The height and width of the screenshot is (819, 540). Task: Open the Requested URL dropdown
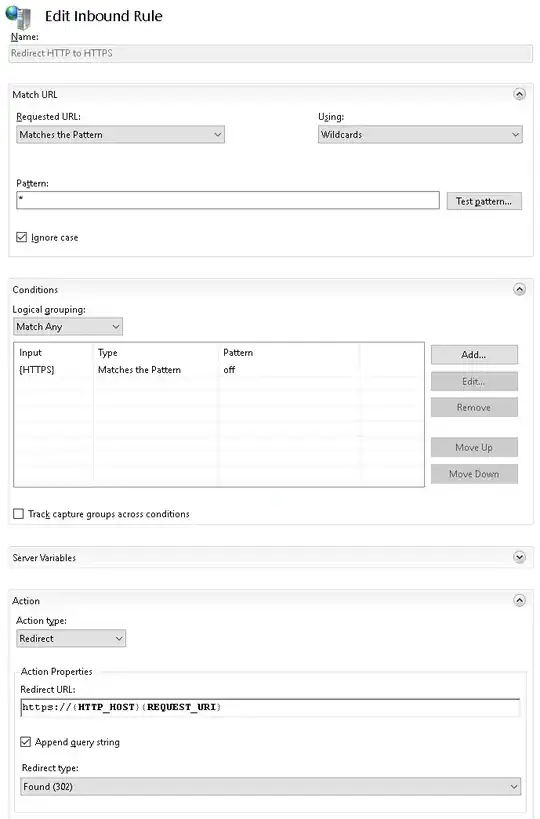(x=121, y=134)
